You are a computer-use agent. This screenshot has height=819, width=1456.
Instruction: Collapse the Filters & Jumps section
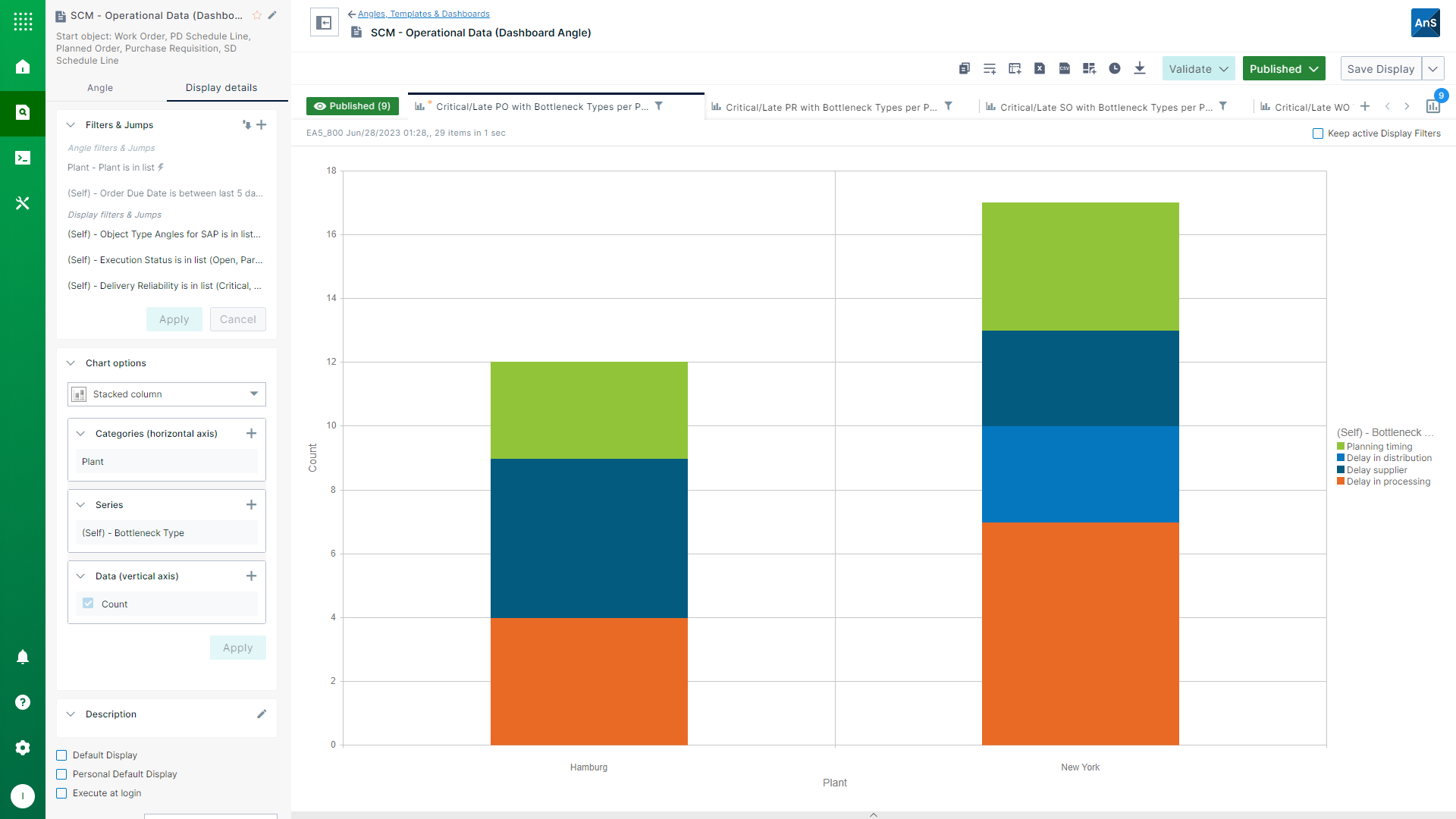(71, 125)
